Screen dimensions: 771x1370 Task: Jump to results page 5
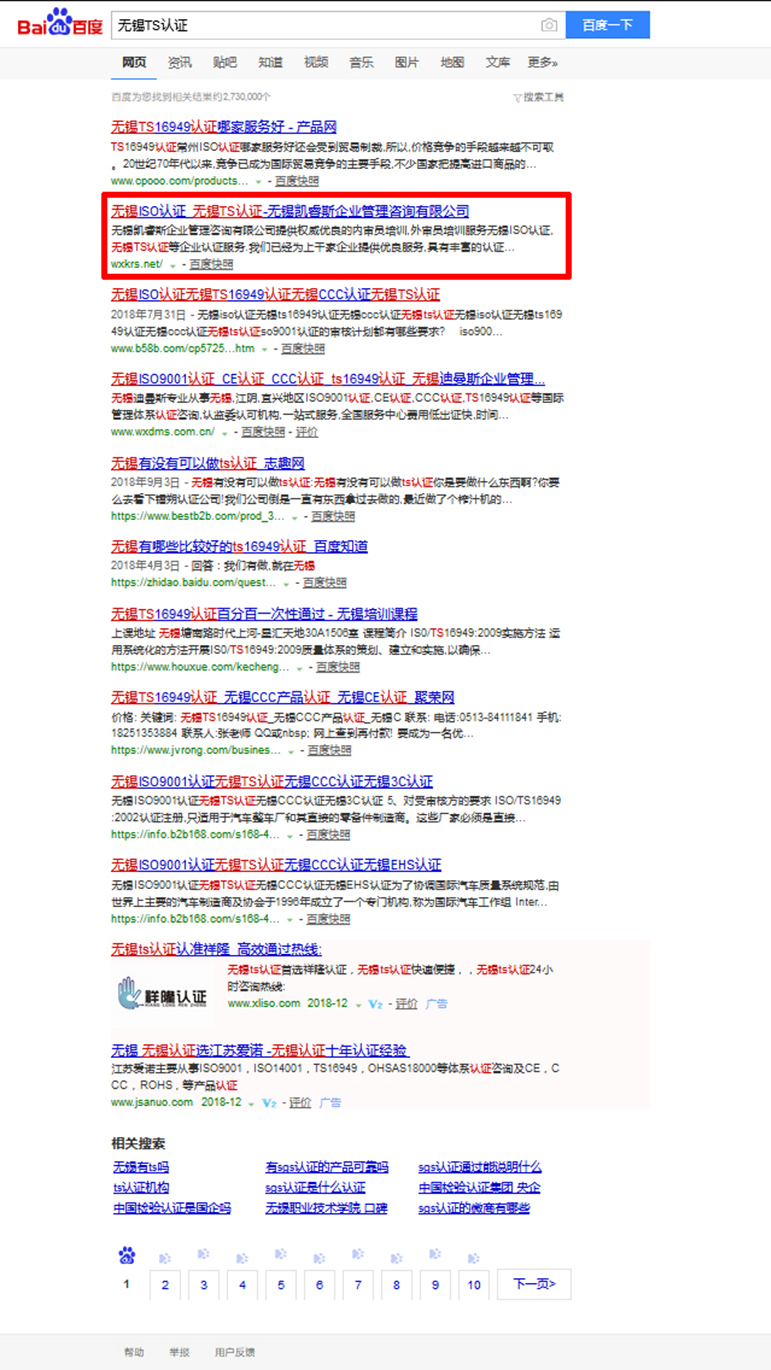[x=281, y=1285]
